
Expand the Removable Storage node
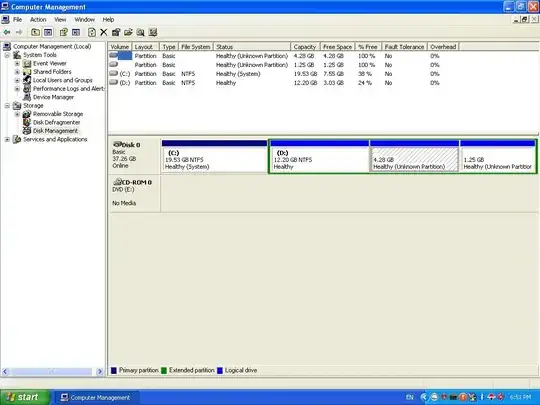click(17, 114)
